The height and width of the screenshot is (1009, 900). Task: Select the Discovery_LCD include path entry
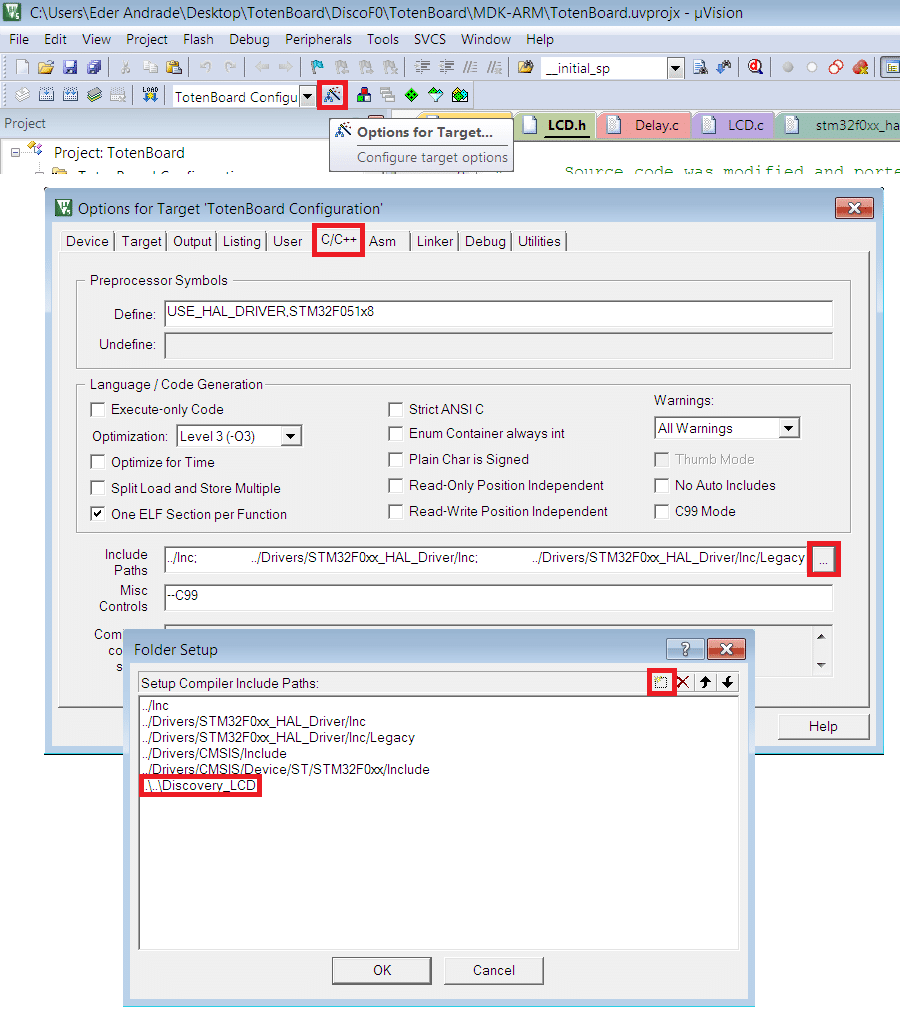[201, 786]
